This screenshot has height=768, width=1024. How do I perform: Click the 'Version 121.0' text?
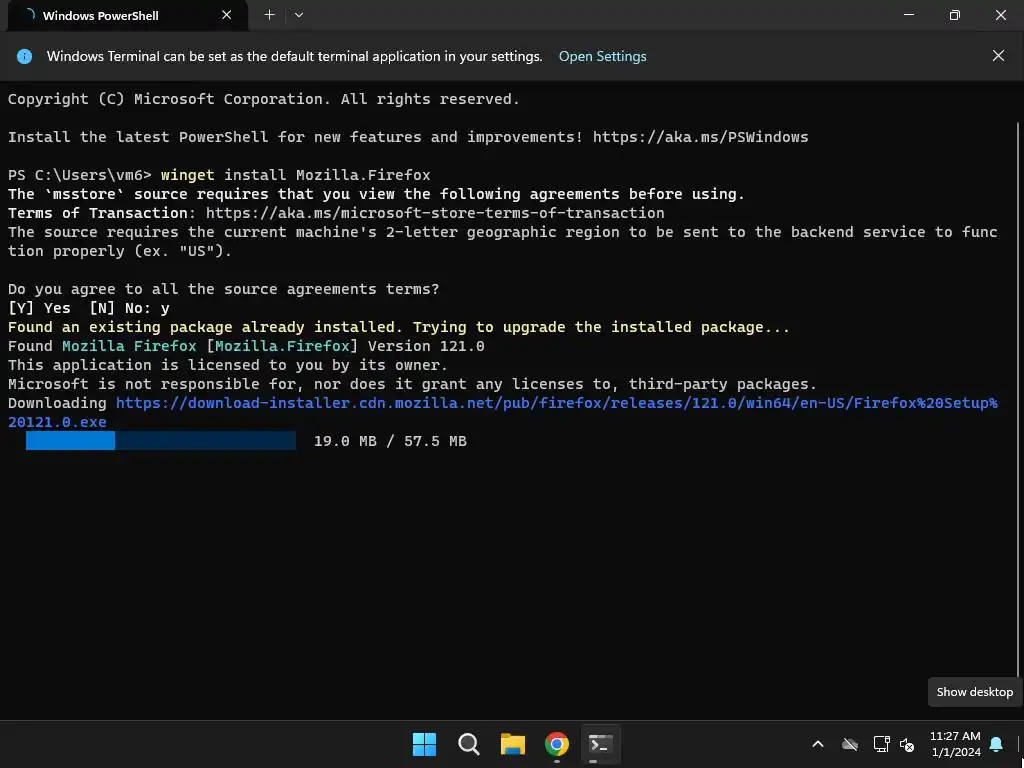[426, 346]
